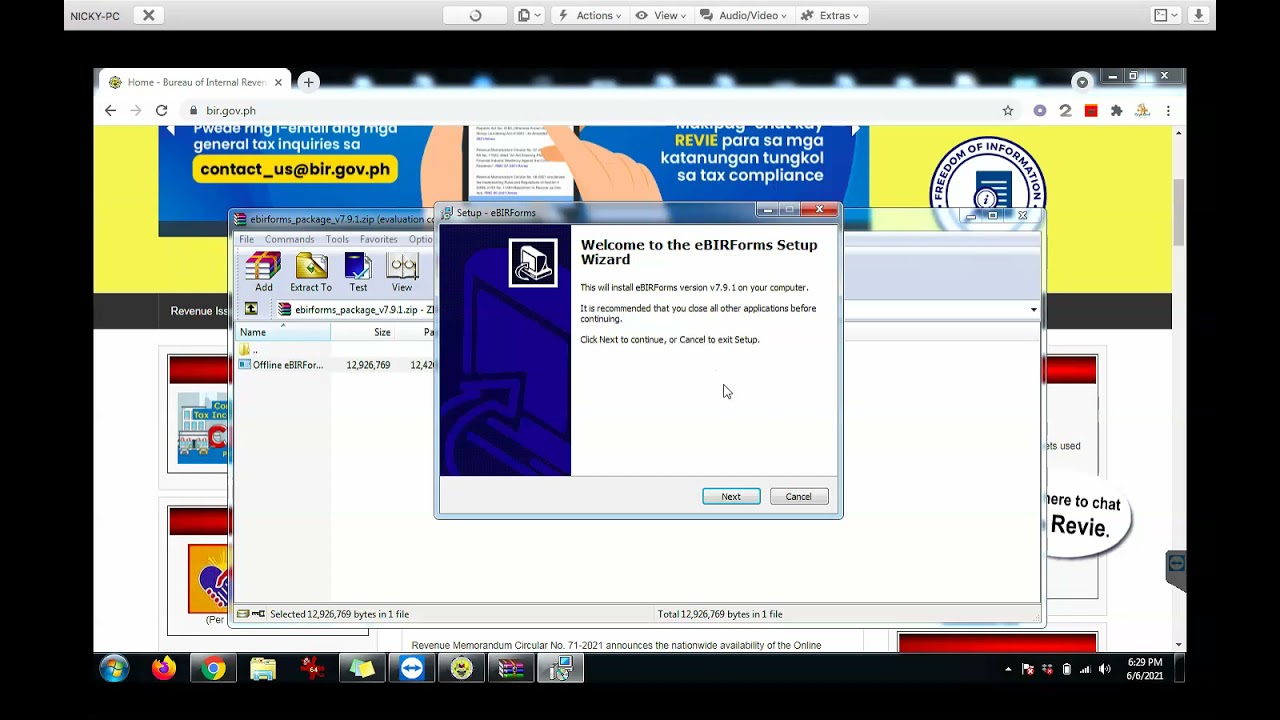This screenshot has width=1280, height=720.
Task: Open Chrome three-dot menu
Action: point(1168,111)
